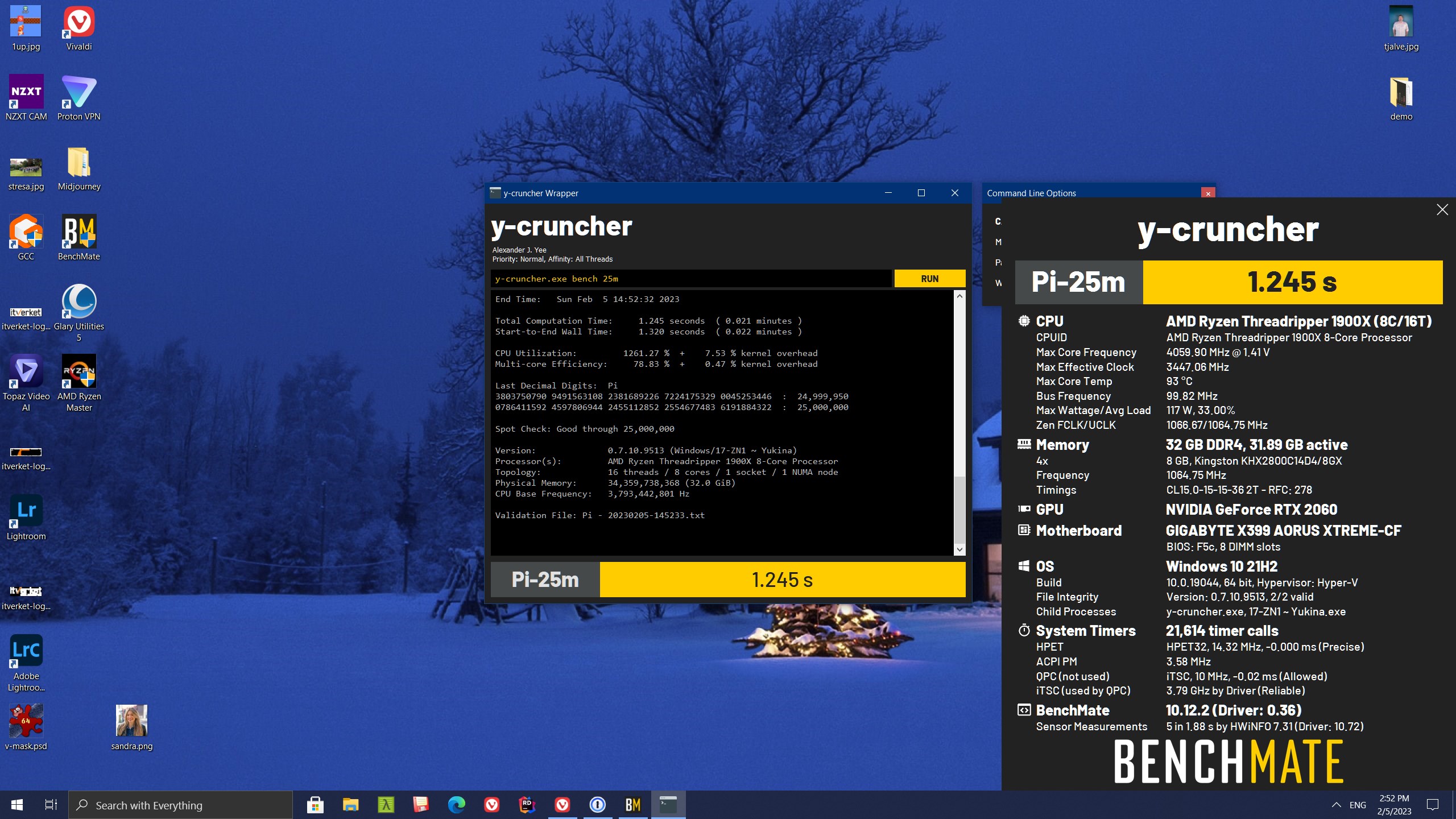Open Microsoft Store from the taskbar
Image resolution: width=1456 pixels, height=819 pixels.
(x=315, y=805)
